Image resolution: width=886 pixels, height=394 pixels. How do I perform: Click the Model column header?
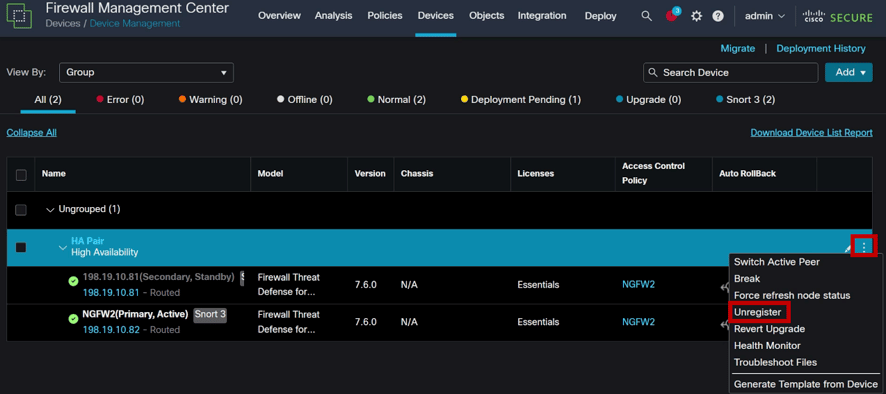pos(270,174)
